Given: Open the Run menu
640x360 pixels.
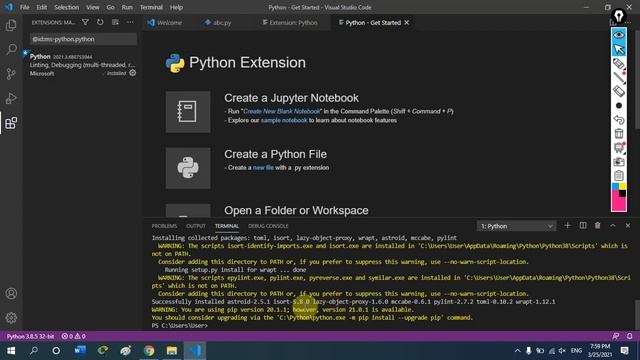Looking at the screenshot, I should point(127,7).
